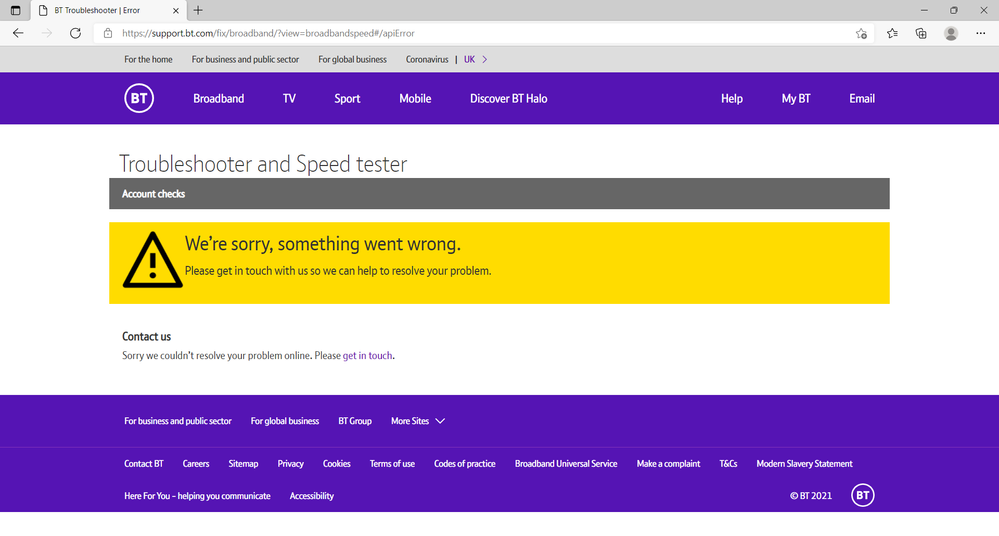Screen dimensions: 999x536
Task: Open the Make a complaint footer link
Action: (x=668, y=464)
